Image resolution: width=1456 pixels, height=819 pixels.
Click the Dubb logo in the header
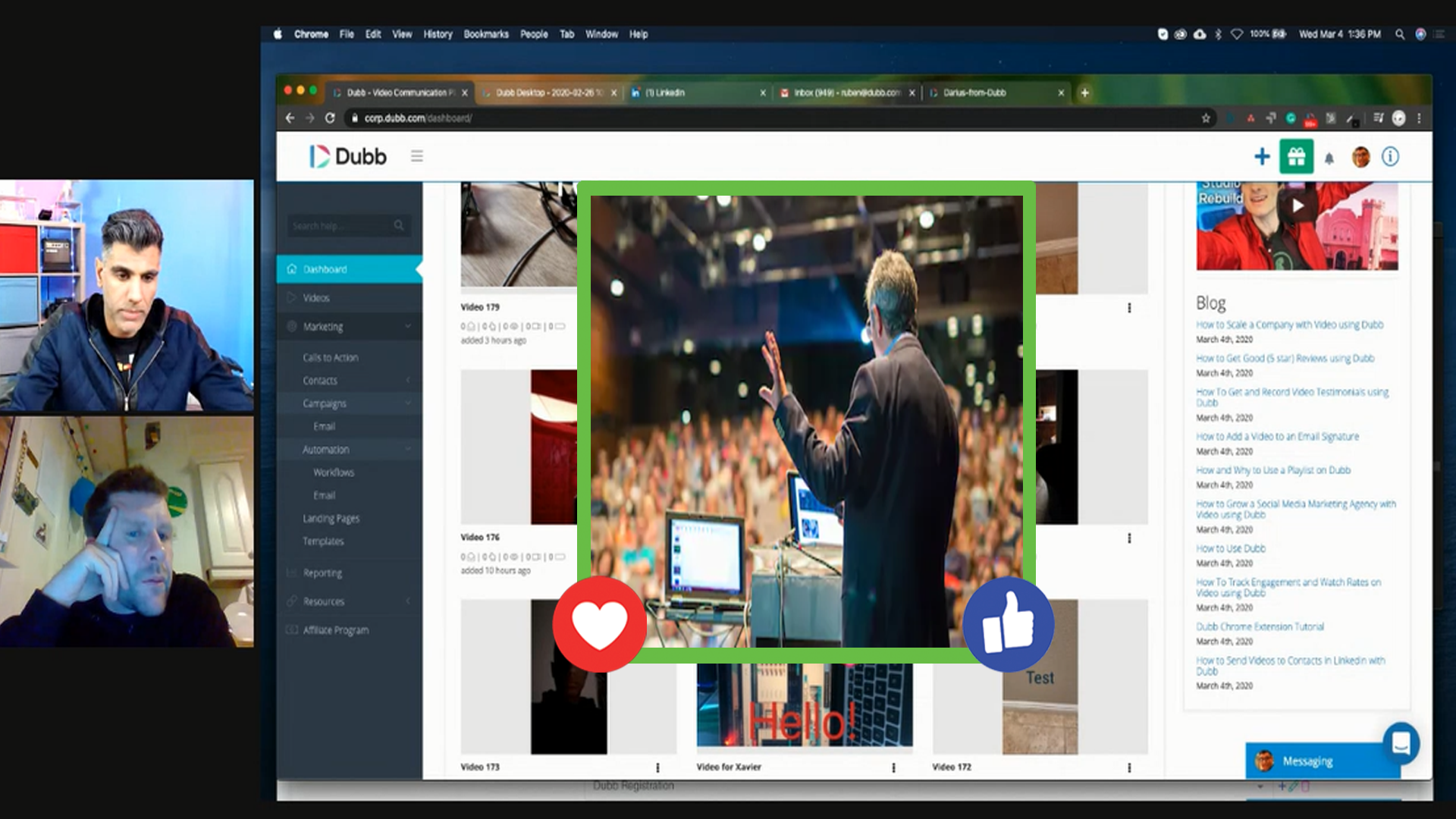pyautogui.click(x=348, y=156)
